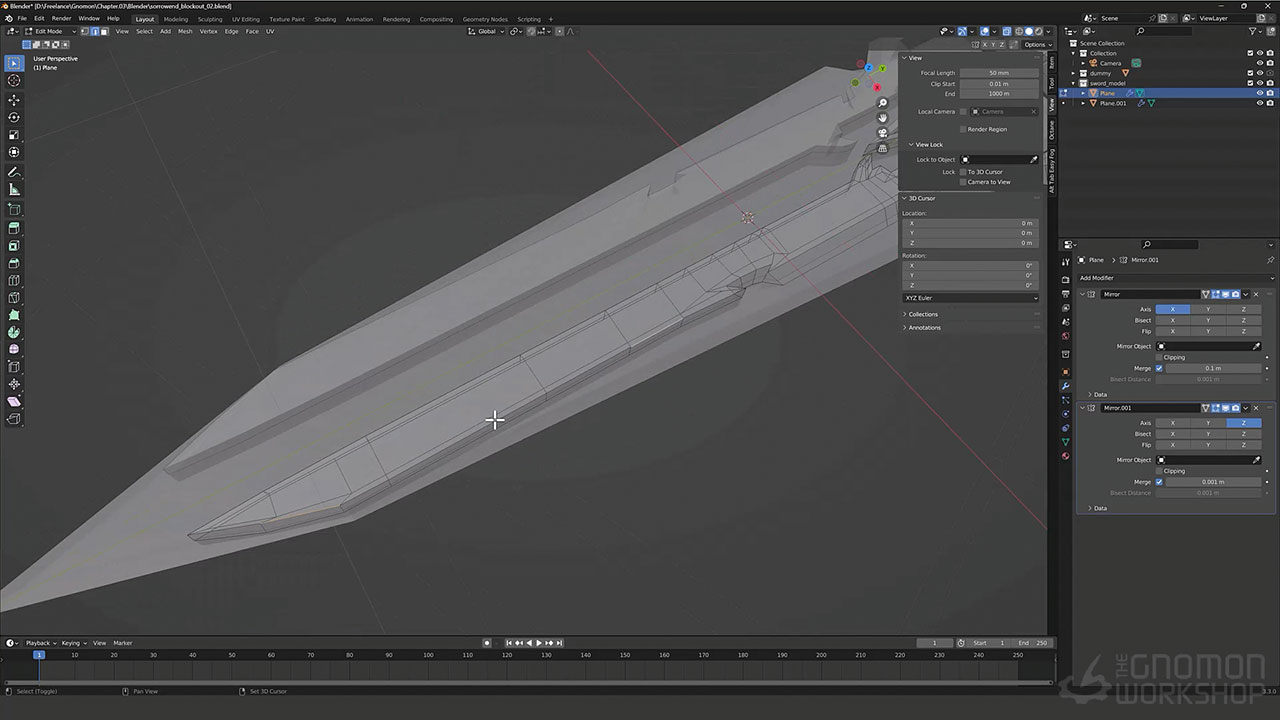Screen dimensions: 1280x720
Task: Open the Render menu in the top bar
Action: (61, 18)
